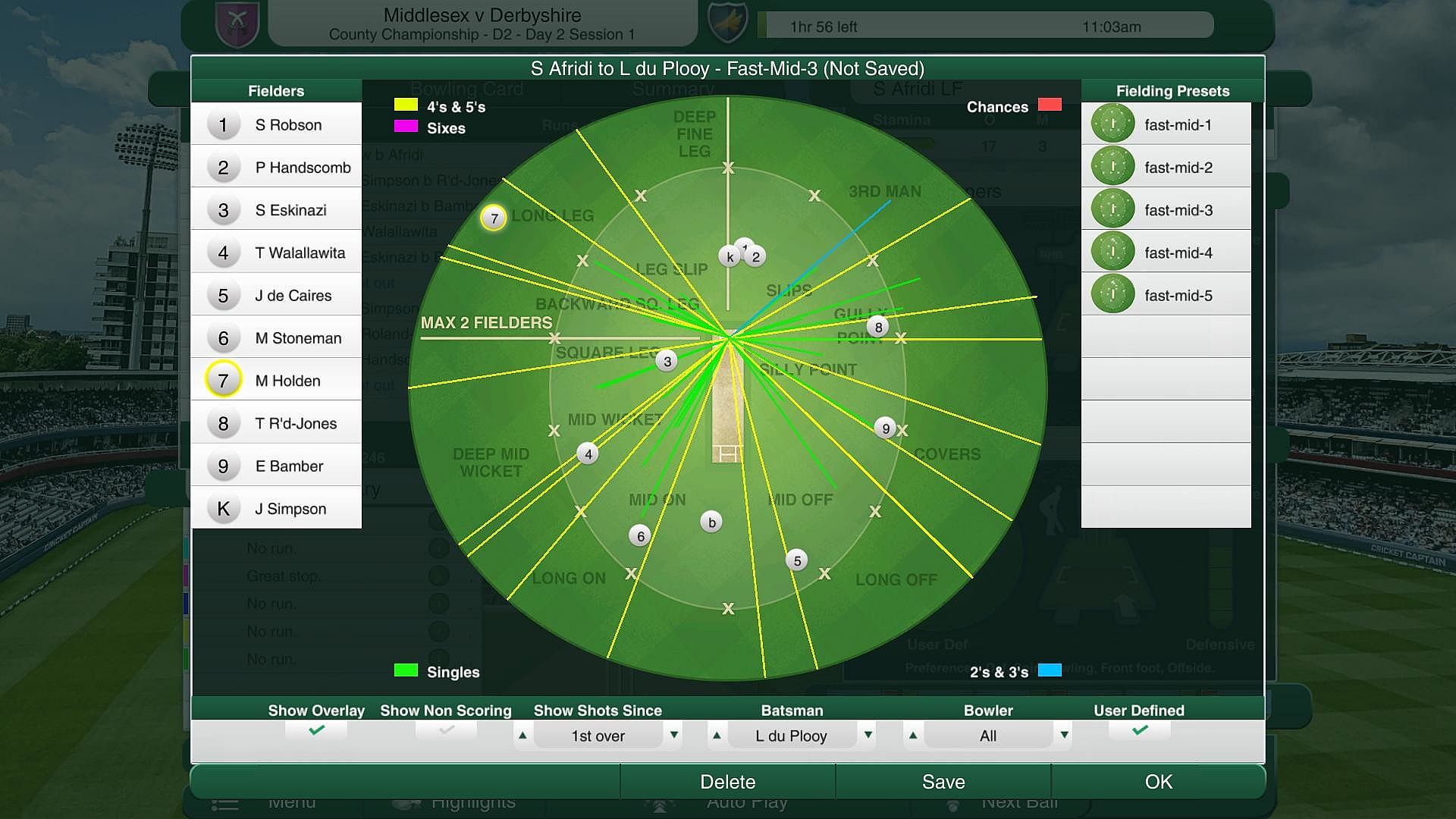This screenshot has width=1456, height=819.
Task: Click the yellow 4's & 5's legend swatch
Action: (406, 105)
